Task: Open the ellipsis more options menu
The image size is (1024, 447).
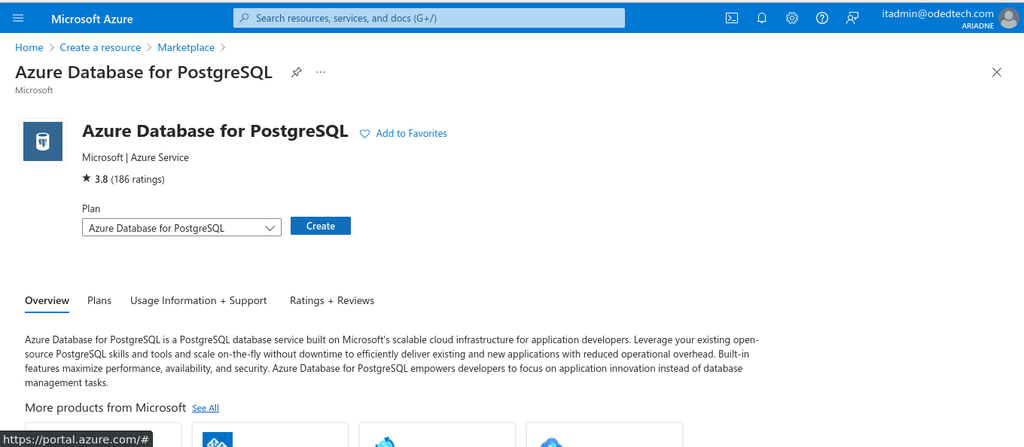Action: tap(321, 72)
